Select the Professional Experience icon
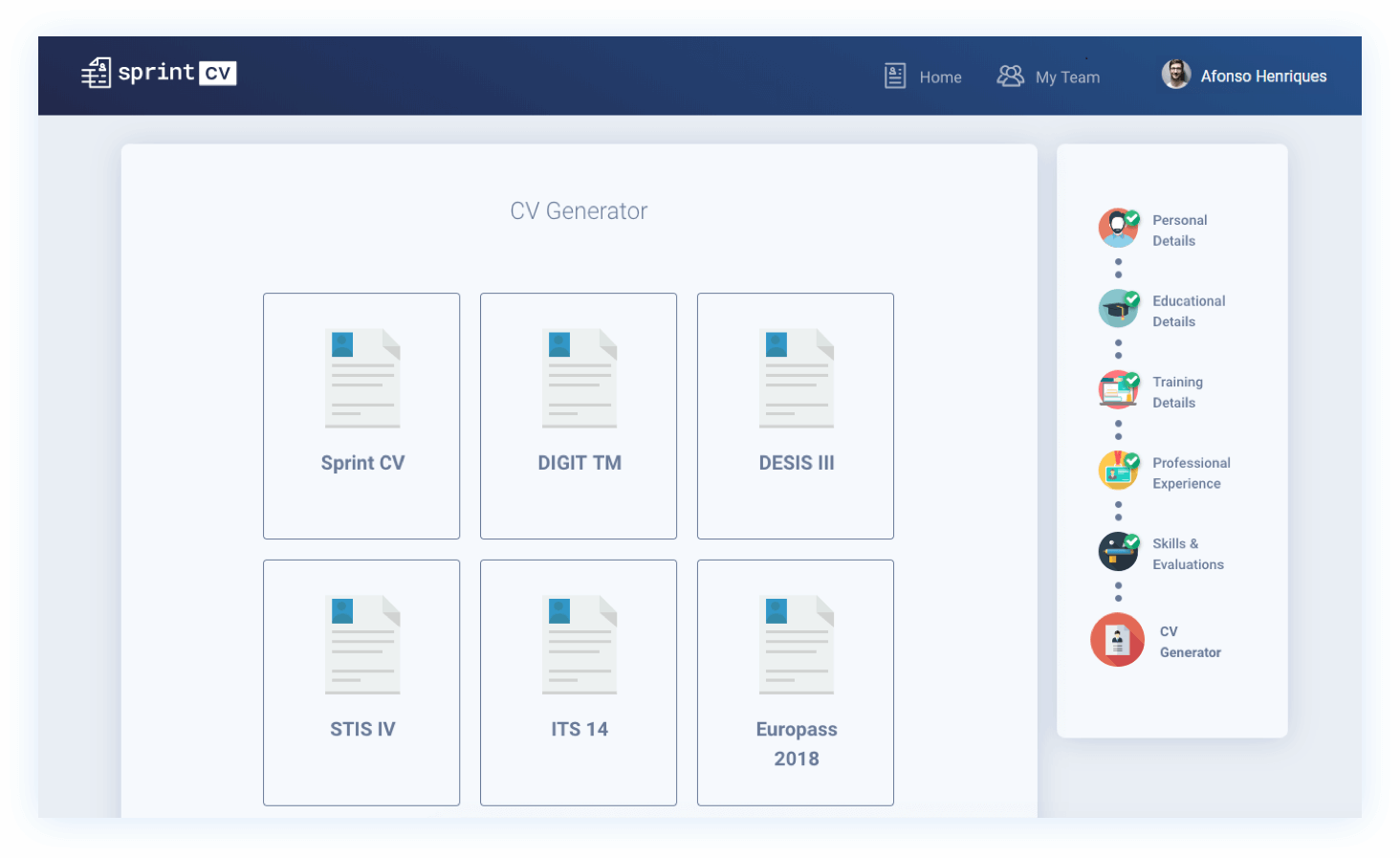 1118,470
